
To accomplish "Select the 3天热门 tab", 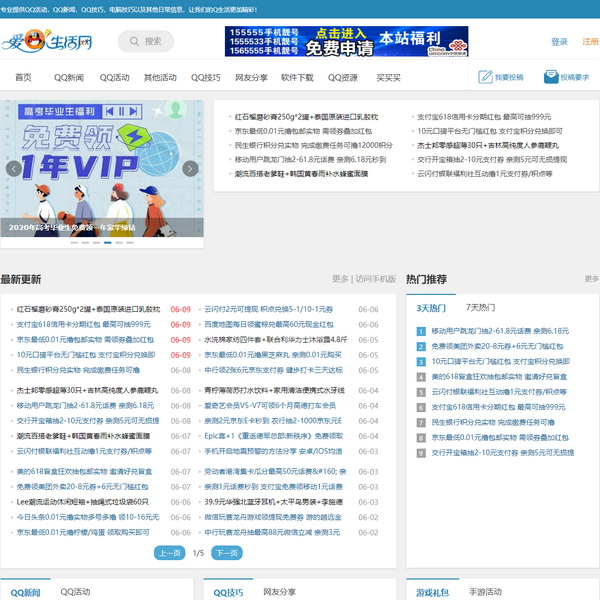I will tap(433, 308).
